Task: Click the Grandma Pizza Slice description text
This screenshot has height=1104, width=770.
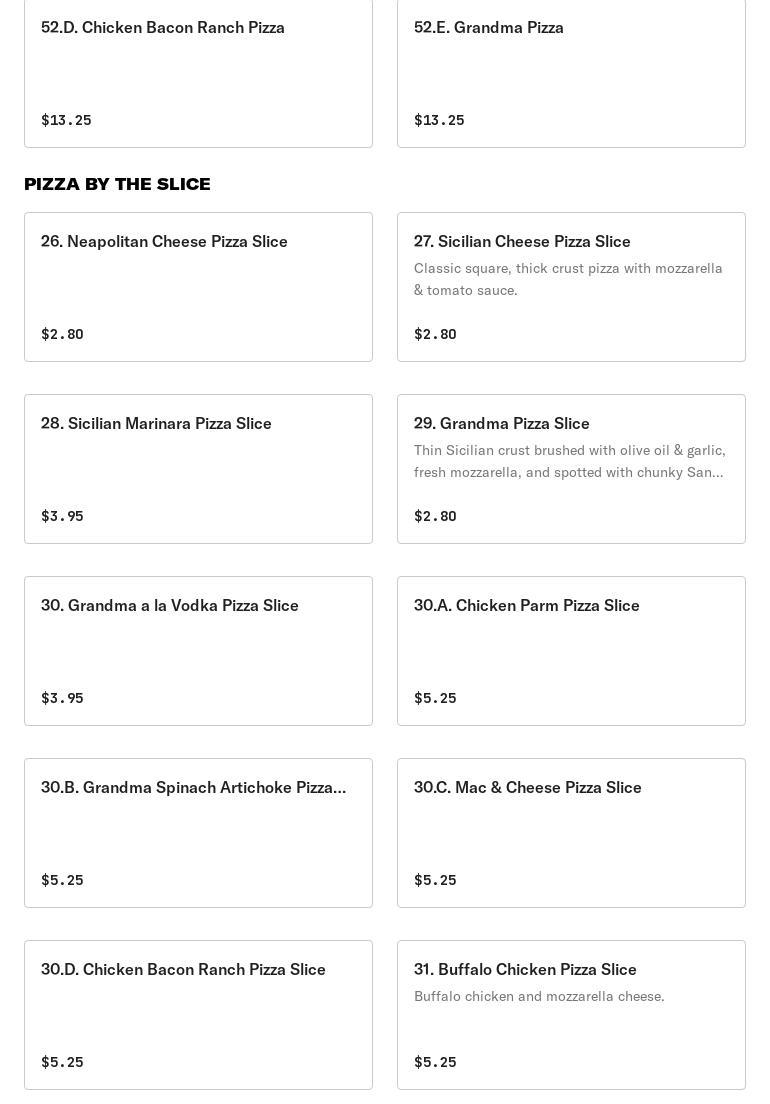Action: [569, 461]
